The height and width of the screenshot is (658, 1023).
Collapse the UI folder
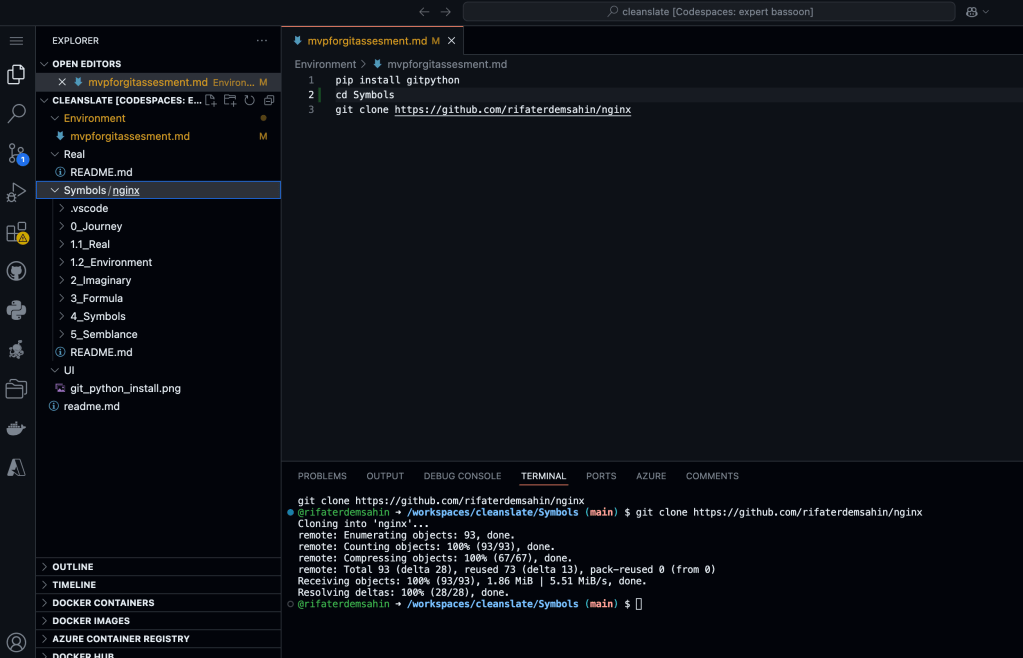tap(55, 370)
